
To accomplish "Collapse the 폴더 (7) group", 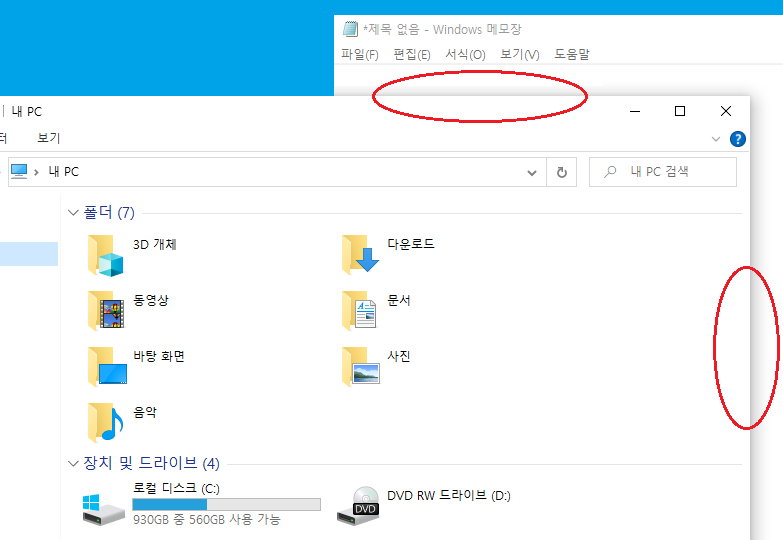I will [73, 213].
